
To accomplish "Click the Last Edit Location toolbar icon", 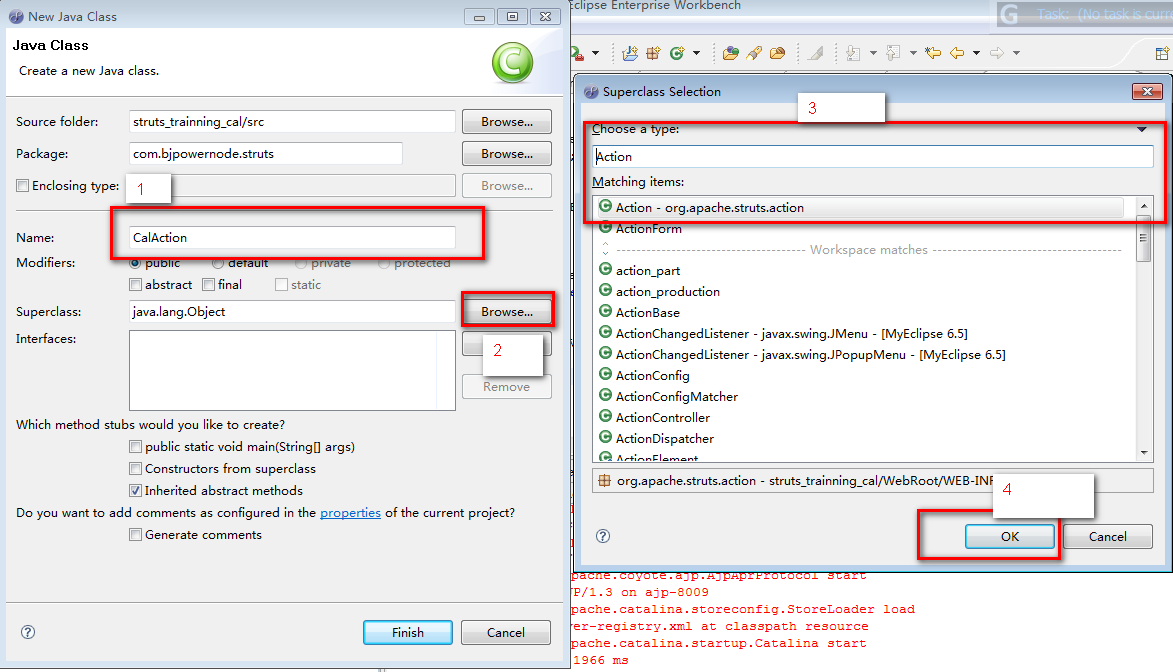I will pyautogui.click(x=933, y=53).
